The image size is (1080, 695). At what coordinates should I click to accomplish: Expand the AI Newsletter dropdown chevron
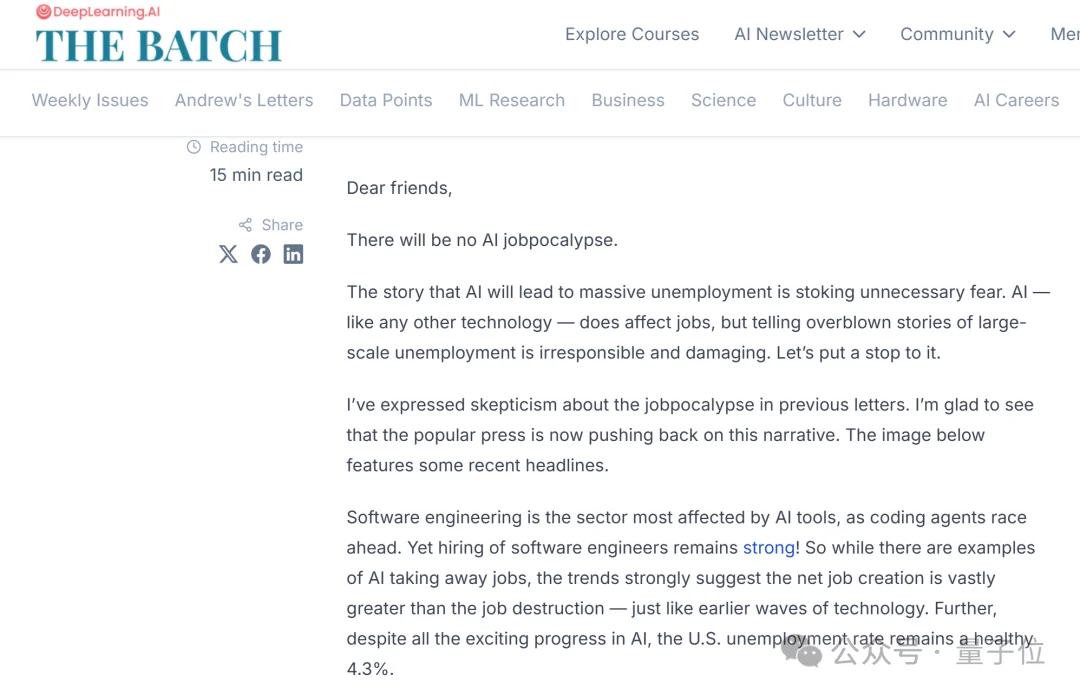click(x=859, y=34)
